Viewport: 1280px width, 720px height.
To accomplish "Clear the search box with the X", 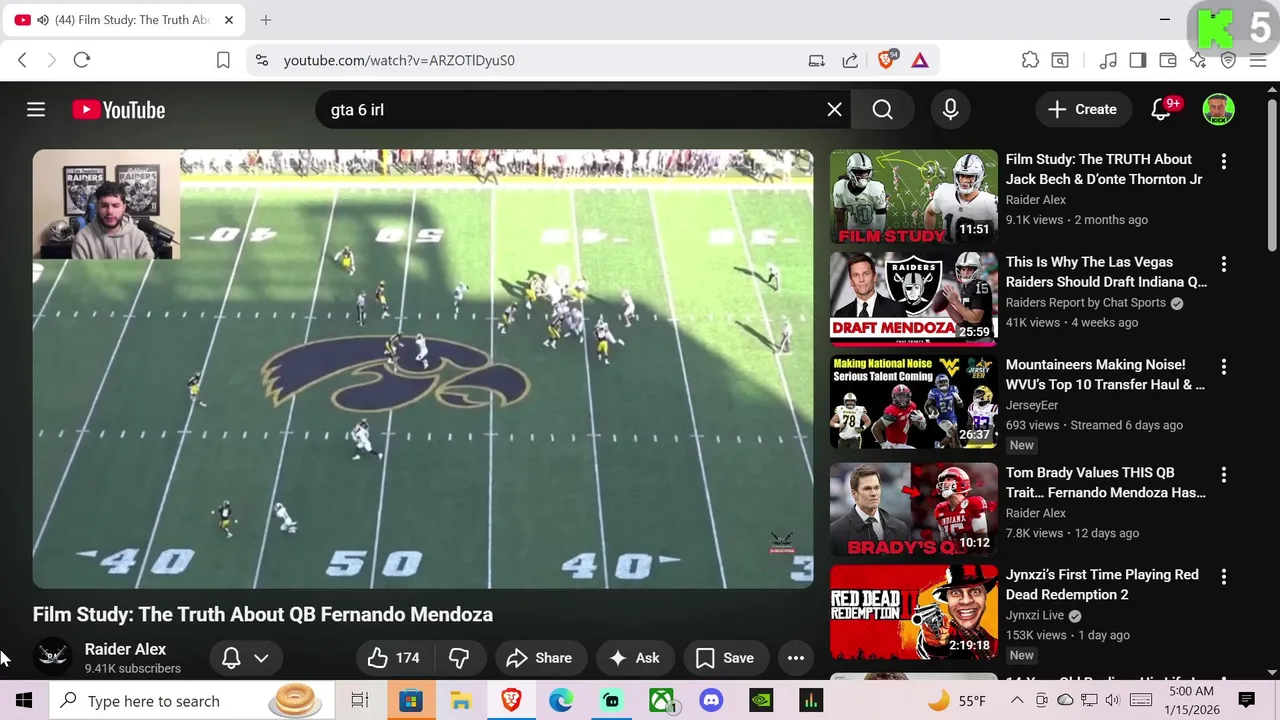I will [x=834, y=110].
